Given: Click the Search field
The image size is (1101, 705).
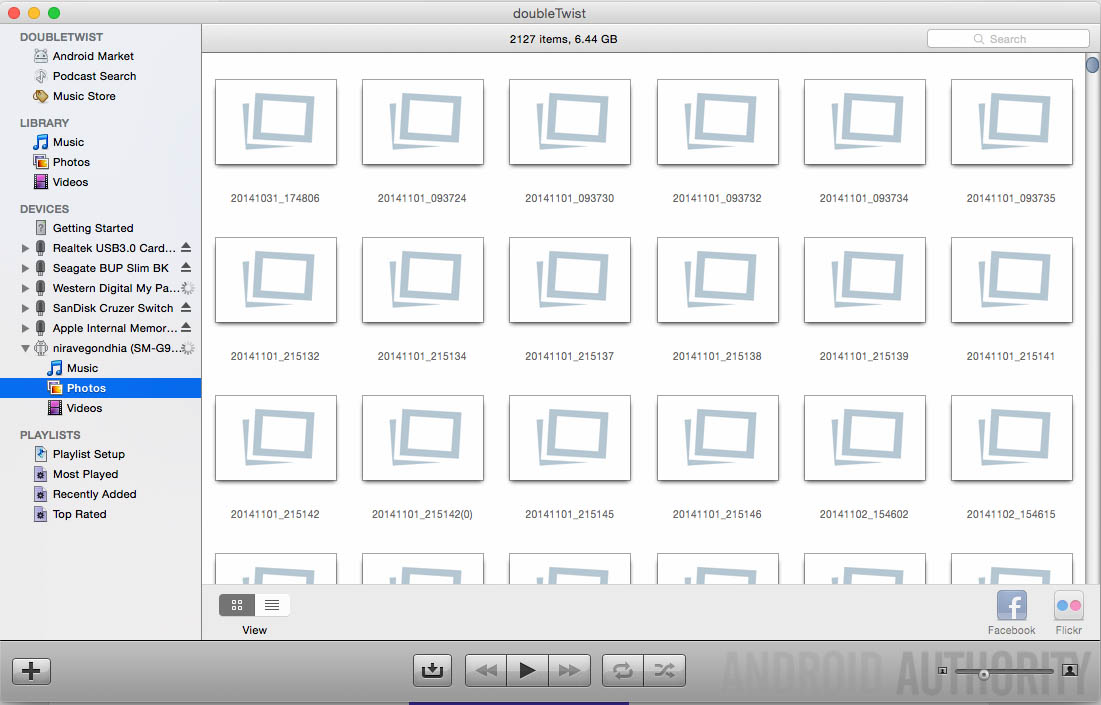Looking at the screenshot, I should pos(1008,39).
